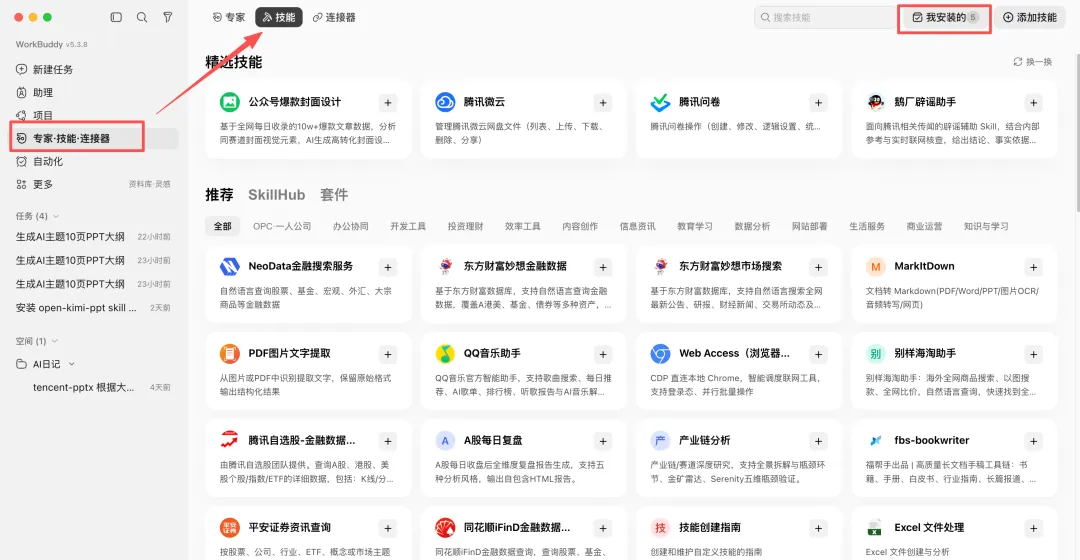1080x560 pixels.
Task: Add the Excel 文件处理 skill
Action: pos(1033,528)
